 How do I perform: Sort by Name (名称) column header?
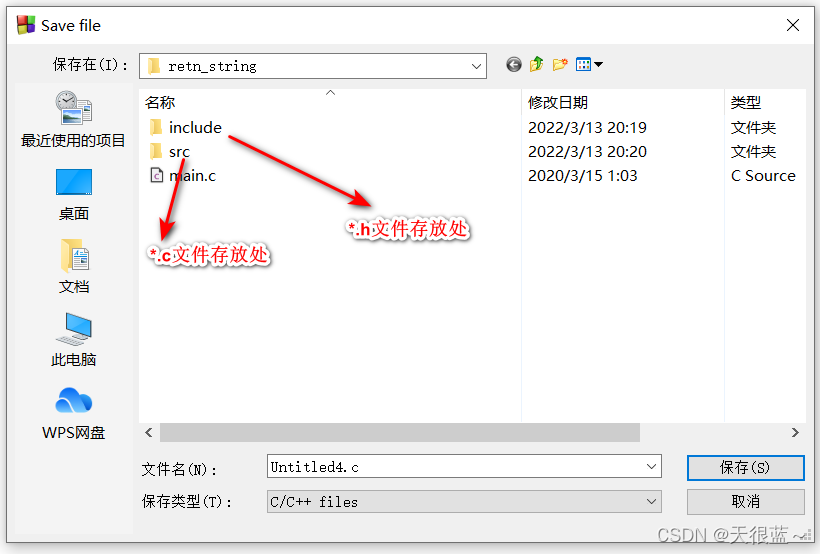click(x=160, y=102)
